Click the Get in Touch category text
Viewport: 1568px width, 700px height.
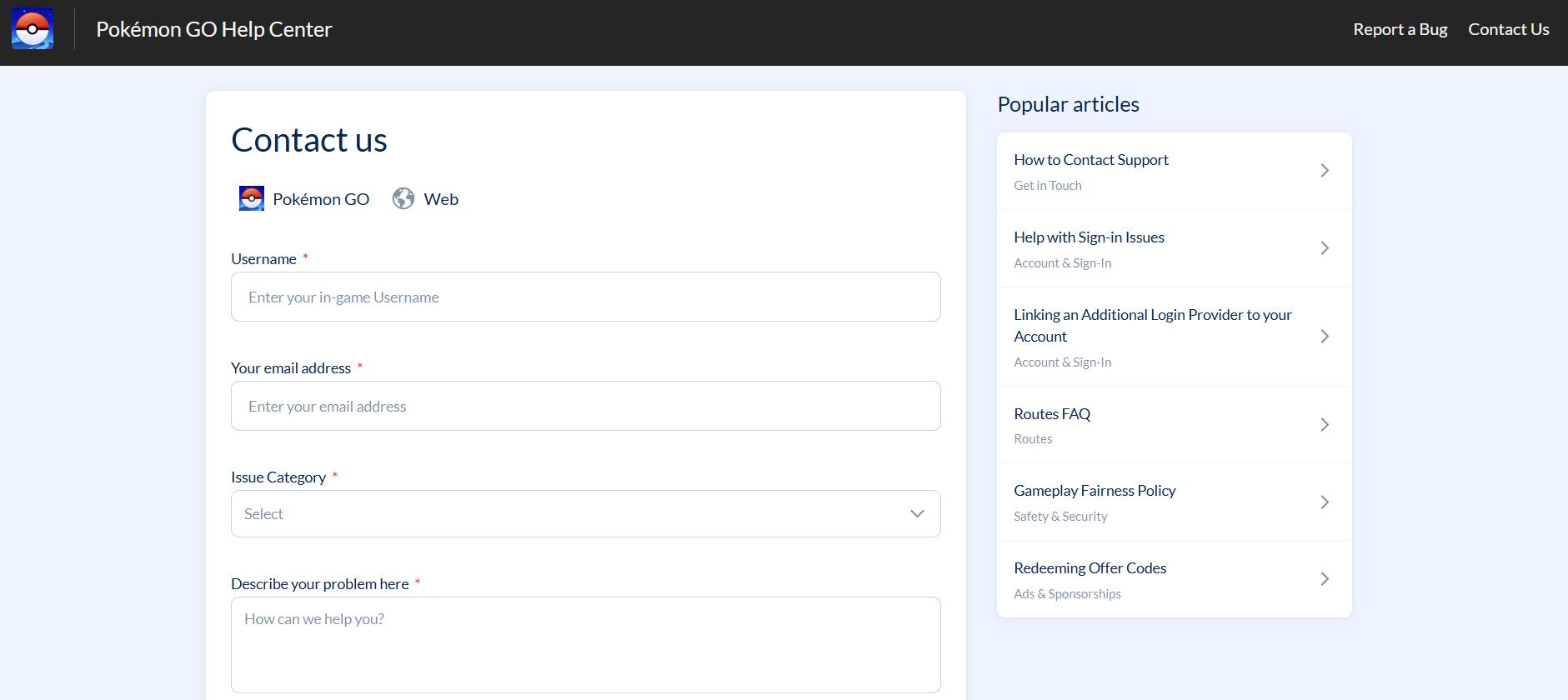pyautogui.click(x=1048, y=186)
